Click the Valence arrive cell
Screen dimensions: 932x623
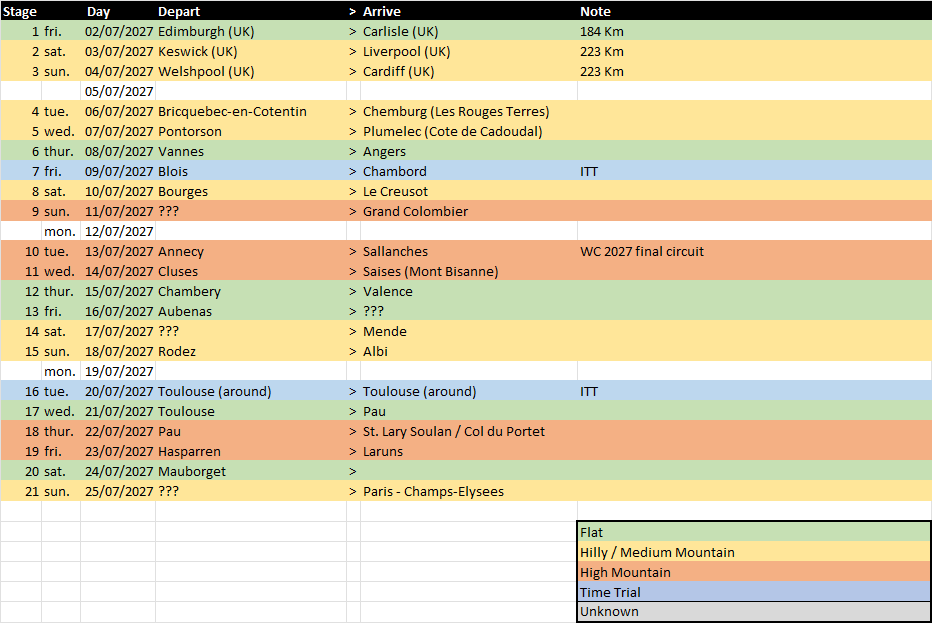tap(468, 291)
